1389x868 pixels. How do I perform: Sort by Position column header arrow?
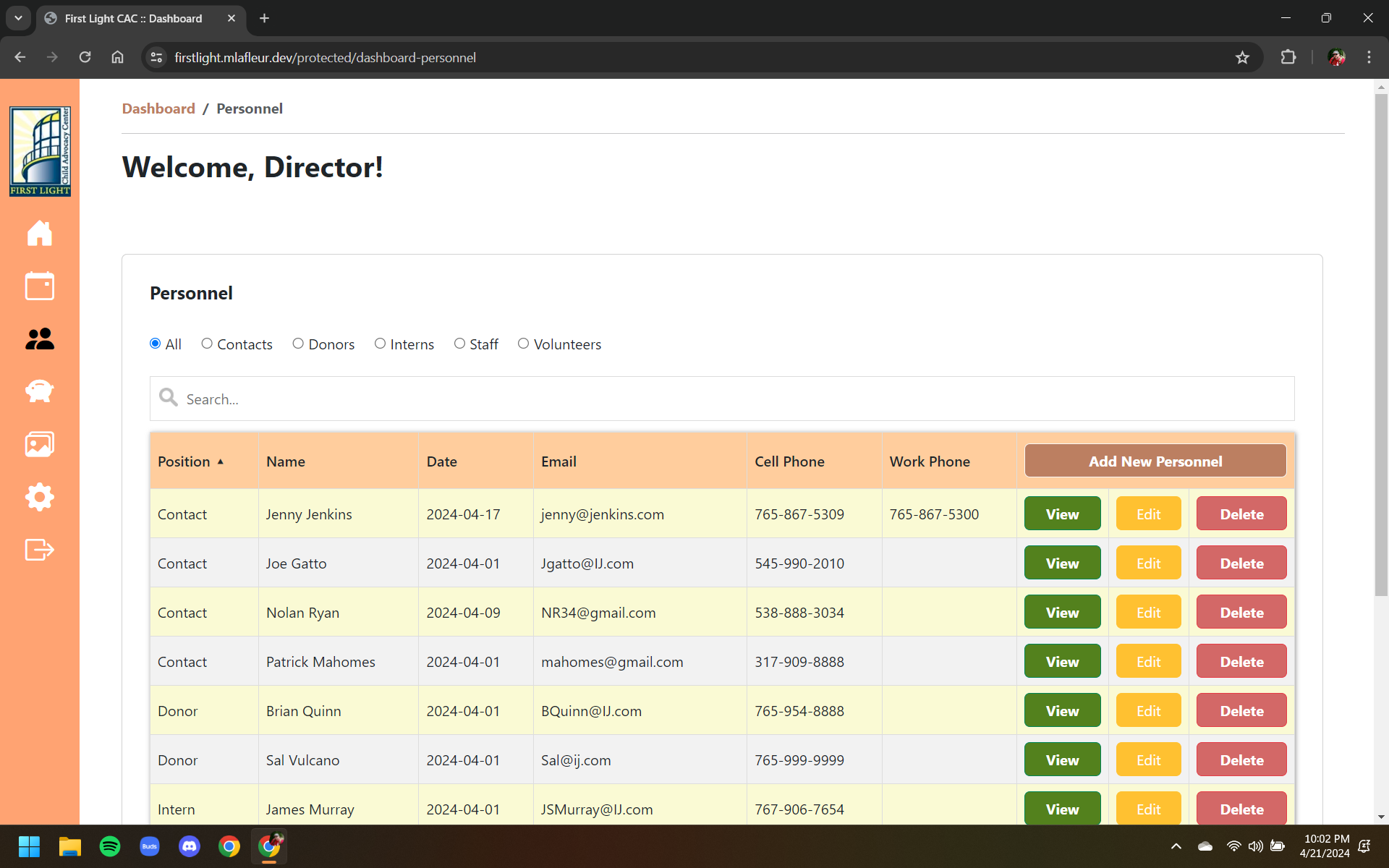pyautogui.click(x=221, y=461)
